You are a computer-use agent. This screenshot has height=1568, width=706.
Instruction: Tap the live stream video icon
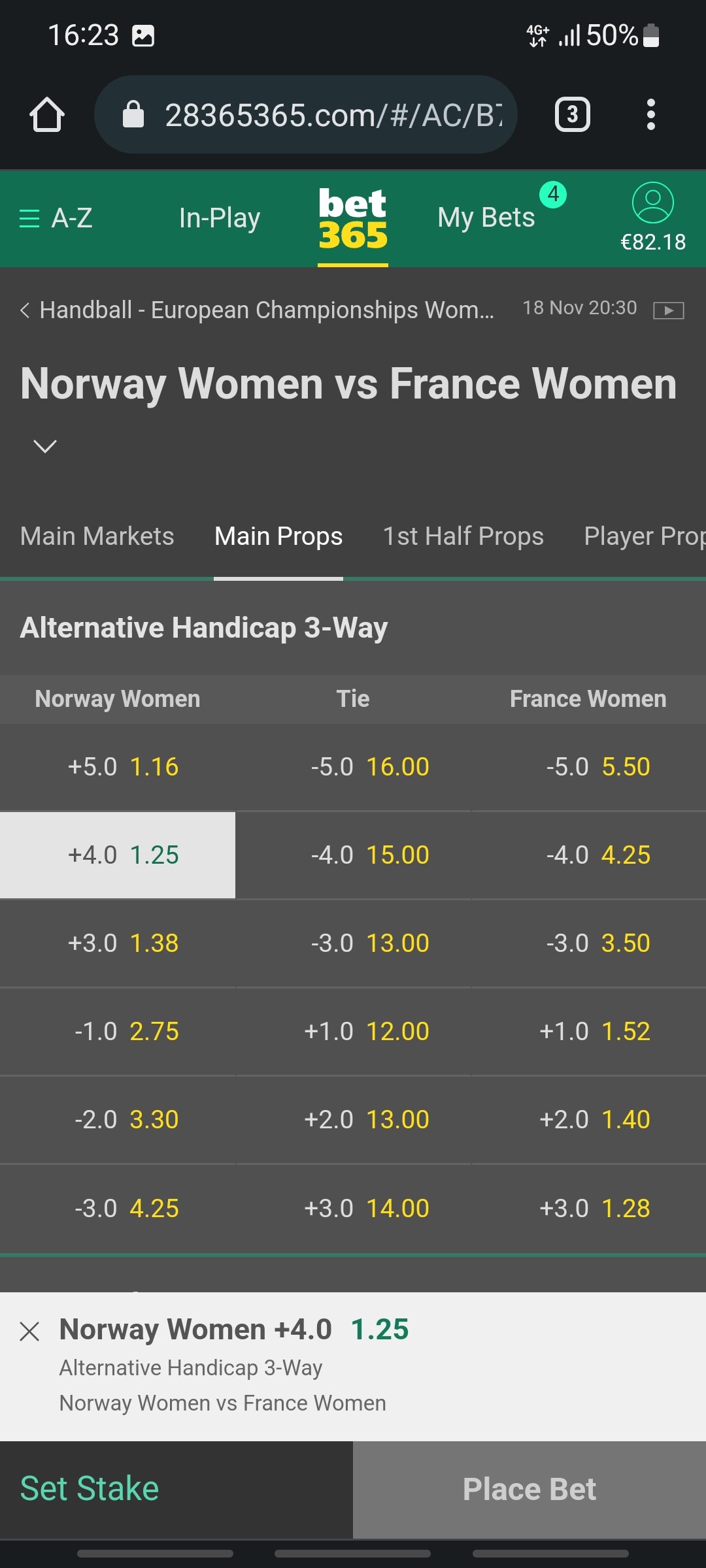tap(669, 310)
